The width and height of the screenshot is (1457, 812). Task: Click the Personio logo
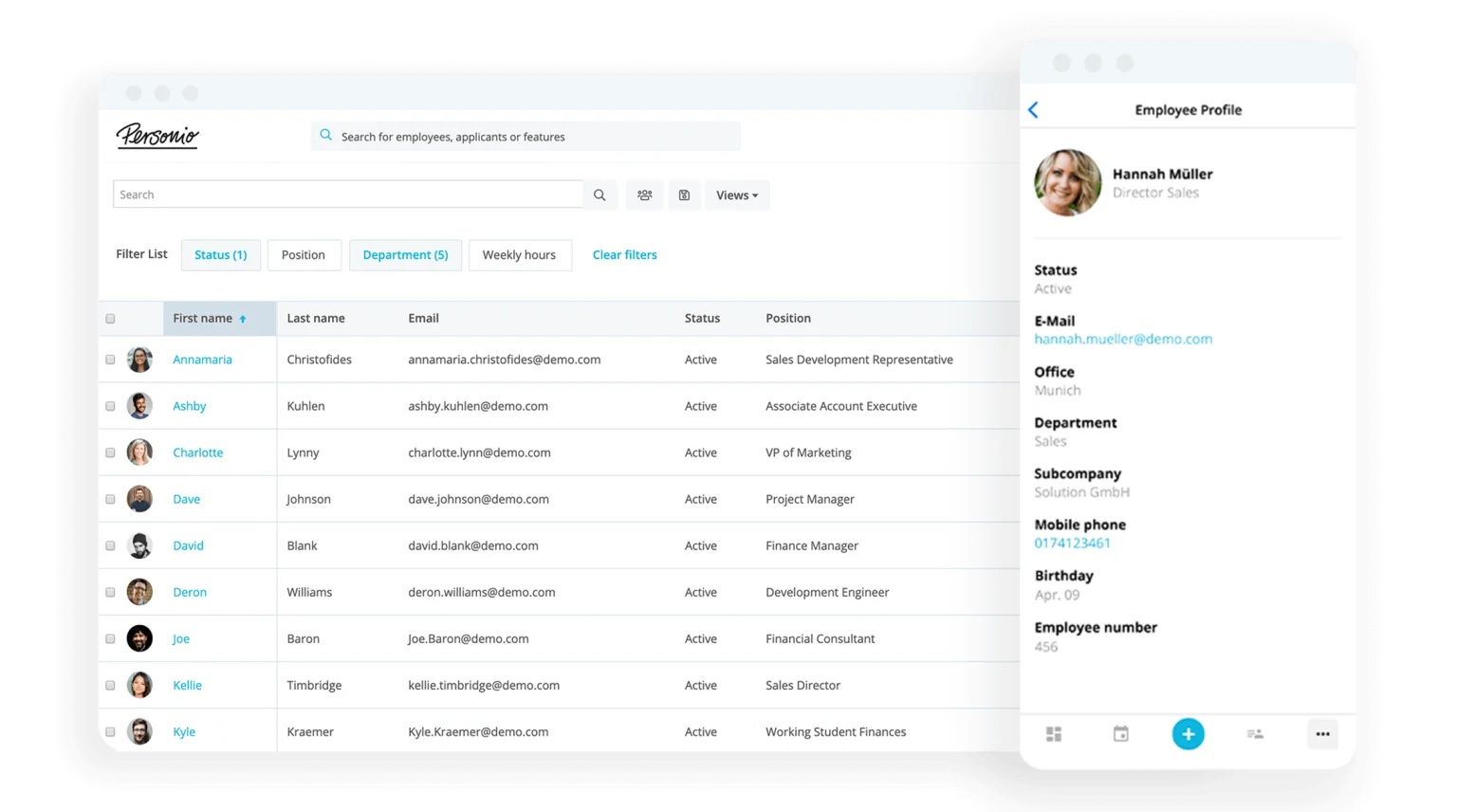[157, 136]
